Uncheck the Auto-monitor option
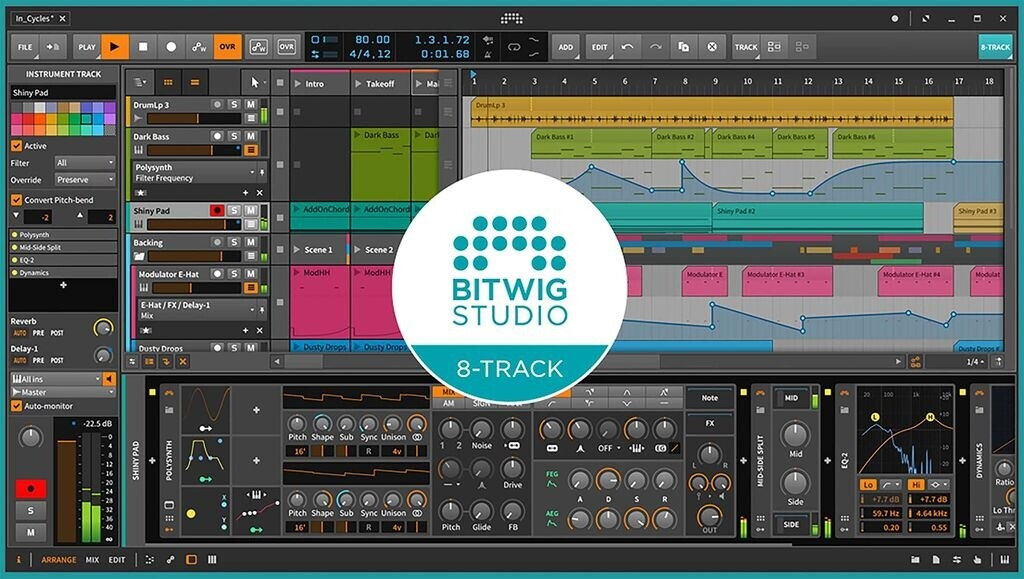The width and height of the screenshot is (1024, 579). (x=16, y=406)
